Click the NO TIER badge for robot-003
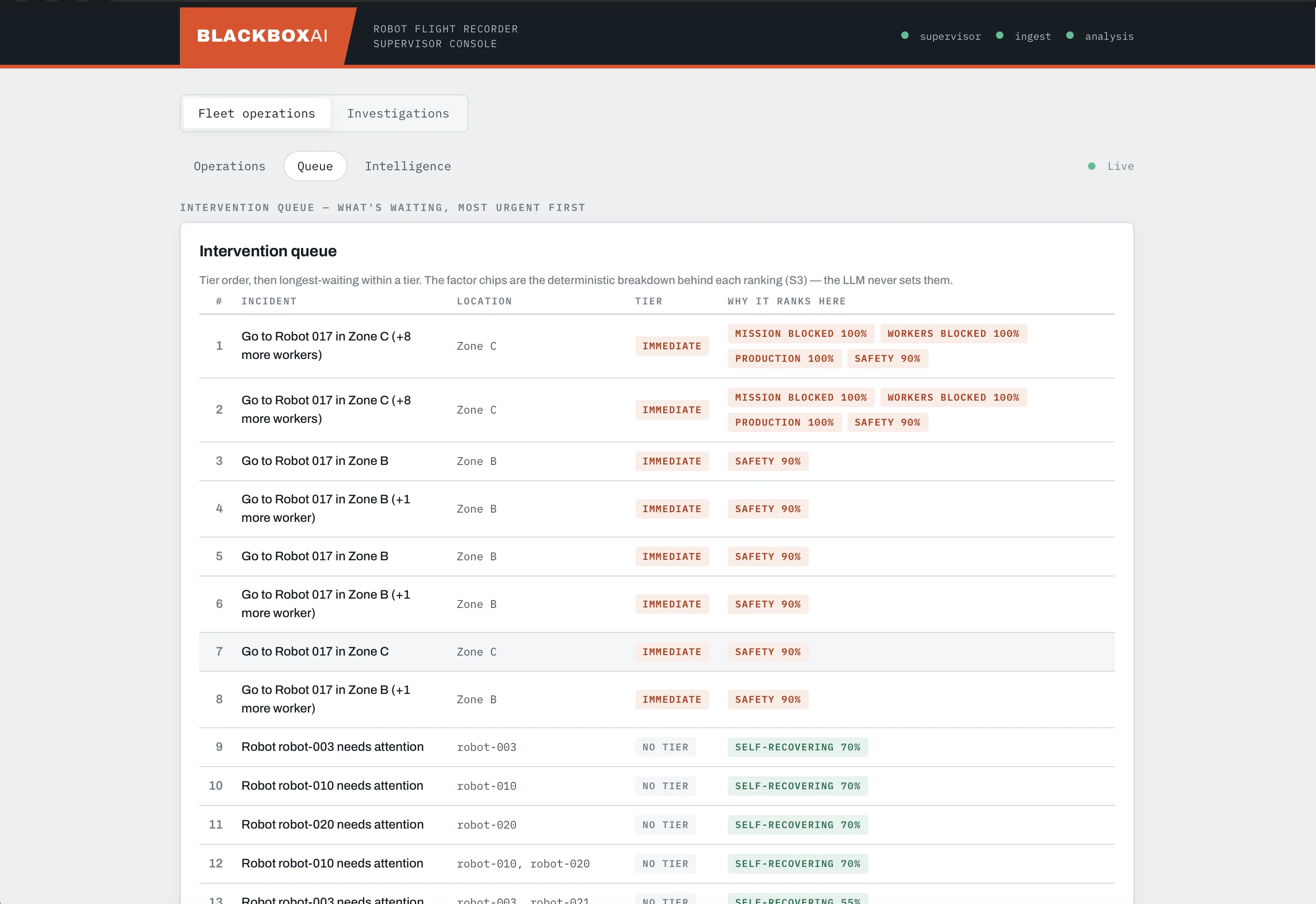This screenshot has width=1316, height=904. click(665, 747)
